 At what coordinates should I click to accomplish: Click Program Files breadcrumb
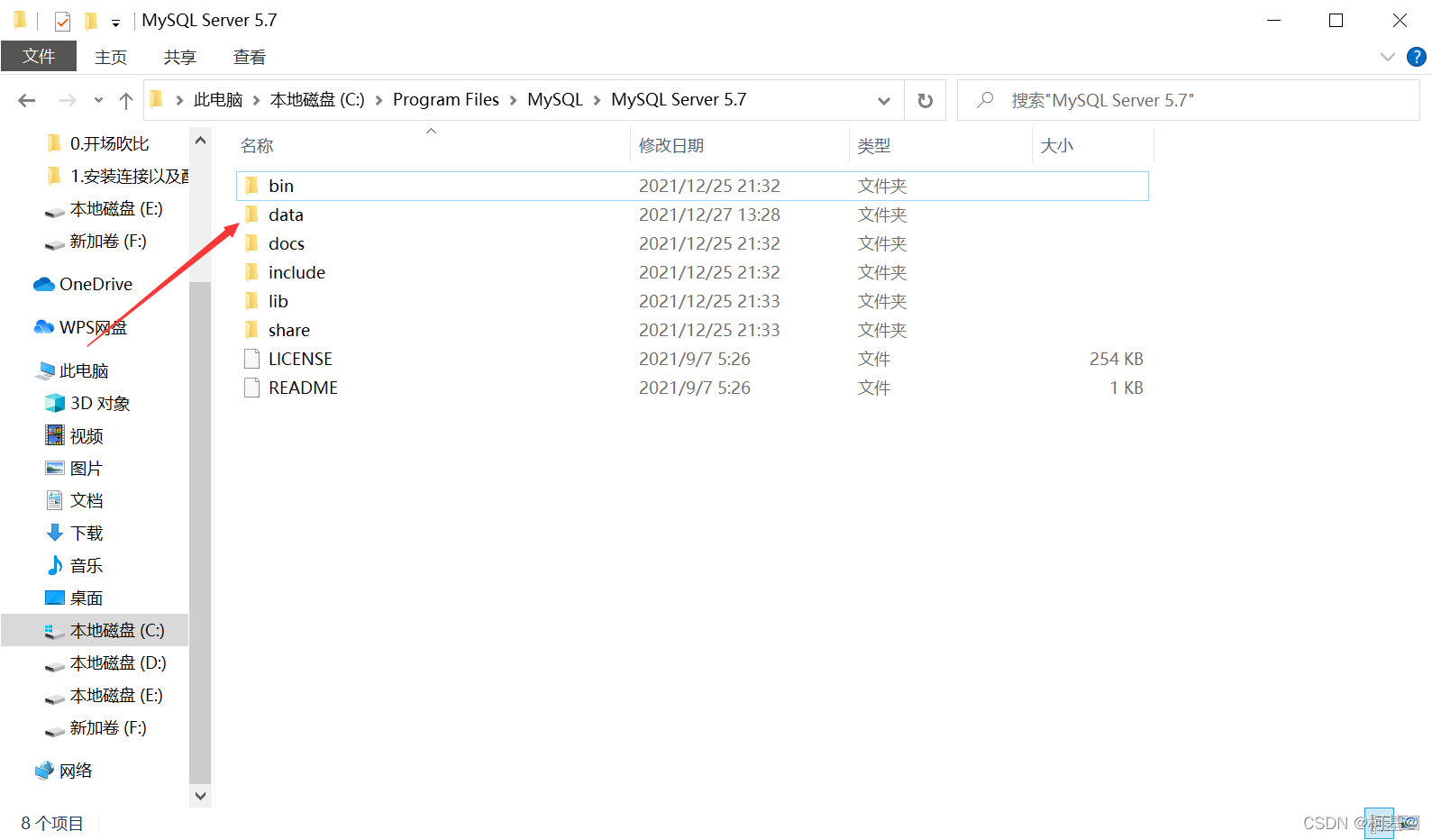(x=446, y=100)
